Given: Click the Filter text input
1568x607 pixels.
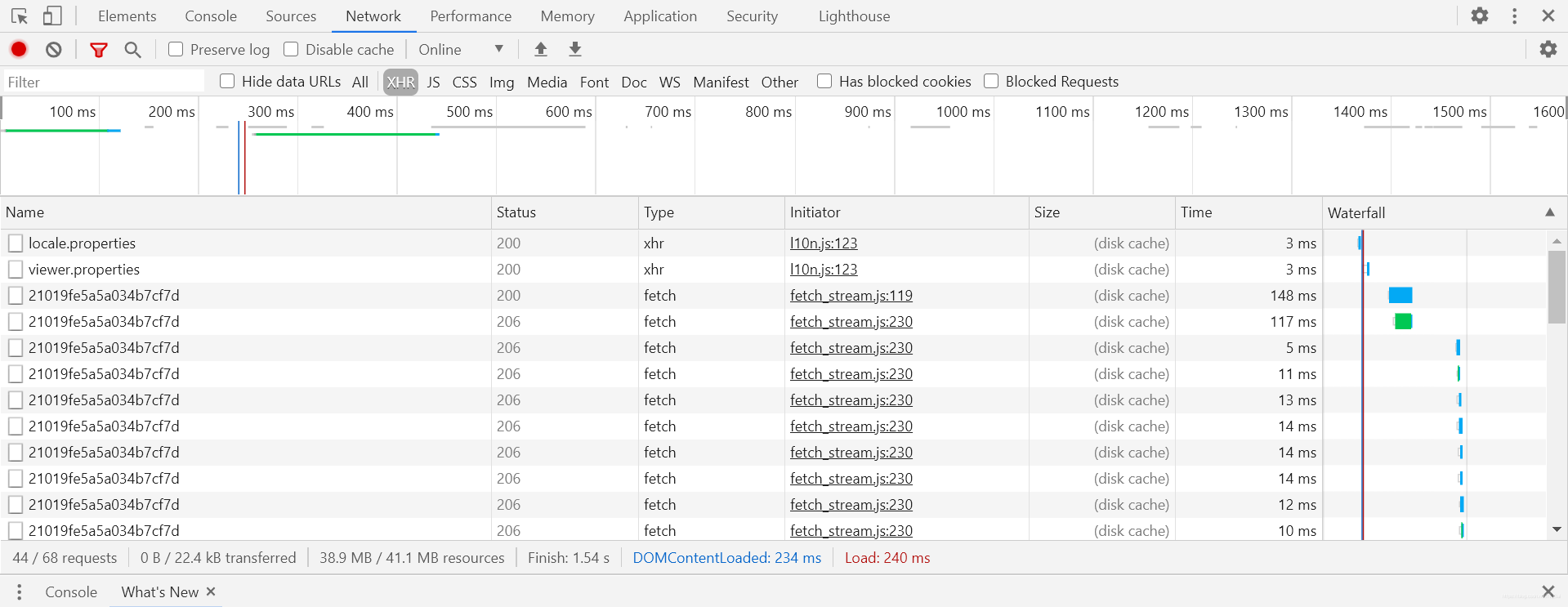Looking at the screenshot, I should point(103,82).
